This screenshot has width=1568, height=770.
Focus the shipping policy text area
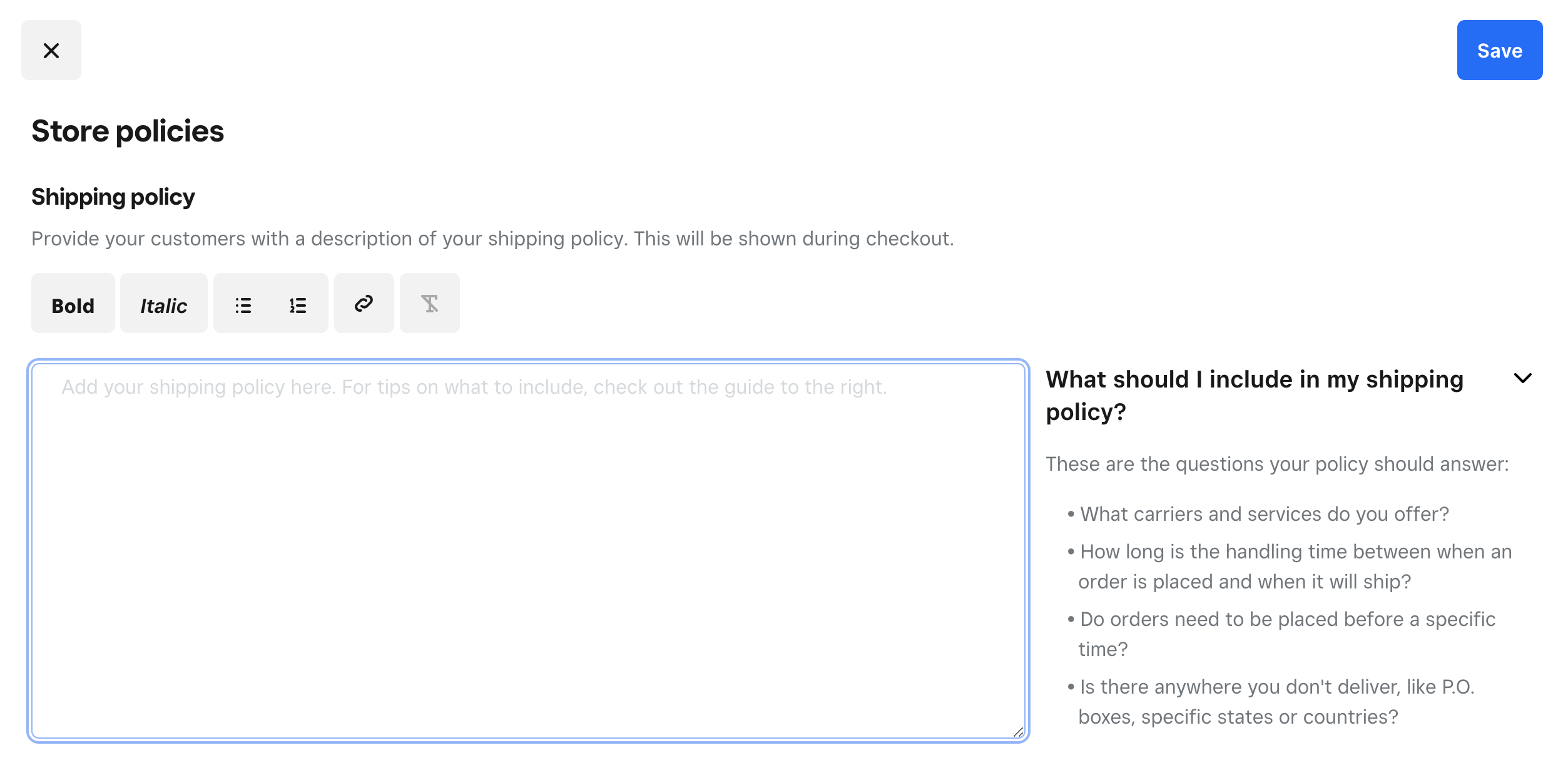tap(528, 551)
